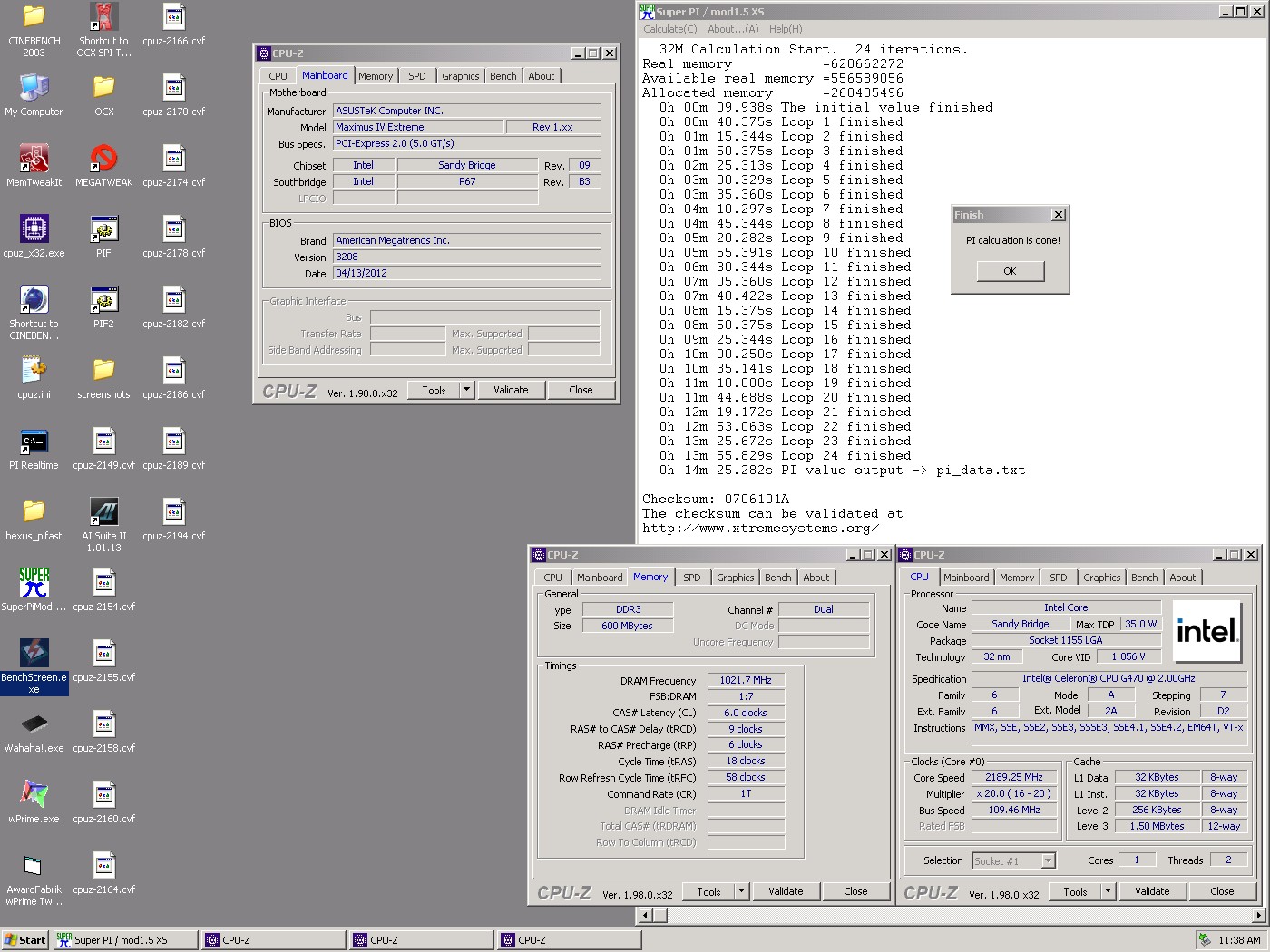Viewport: 1270px width, 952px height.
Task: Open Help(H) menu in Super PI
Action: [x=786, y=29]
